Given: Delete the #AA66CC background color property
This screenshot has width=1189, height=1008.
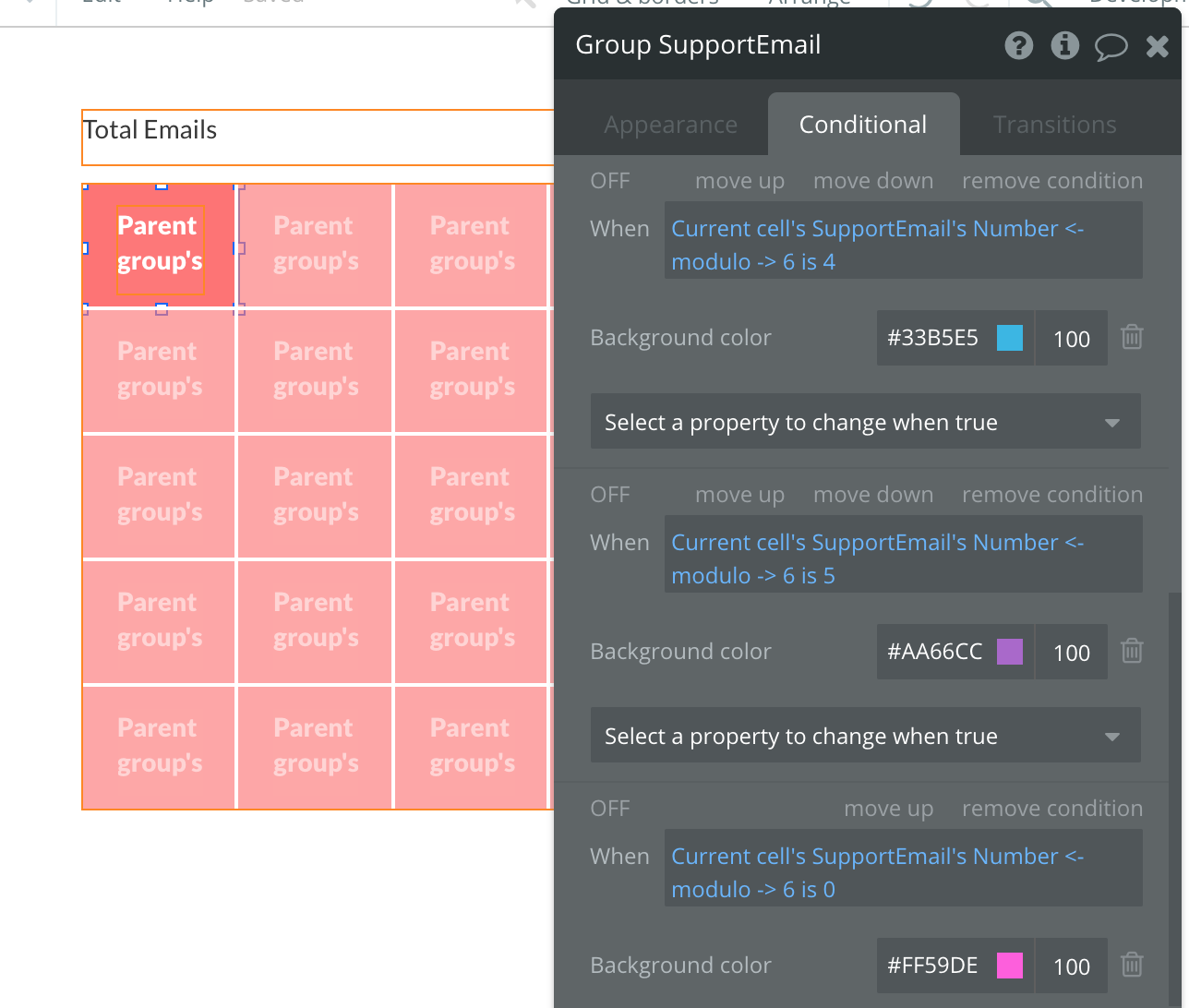Looking at the screenshot, I should (x=1132, y=652).
